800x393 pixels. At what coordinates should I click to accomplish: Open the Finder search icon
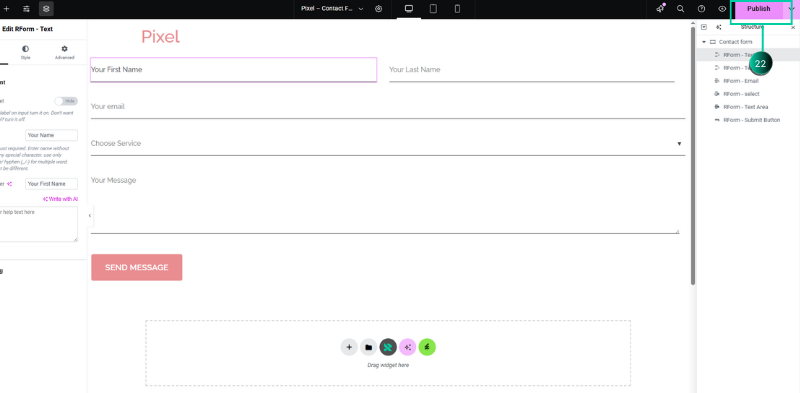(x=680, y=9)
